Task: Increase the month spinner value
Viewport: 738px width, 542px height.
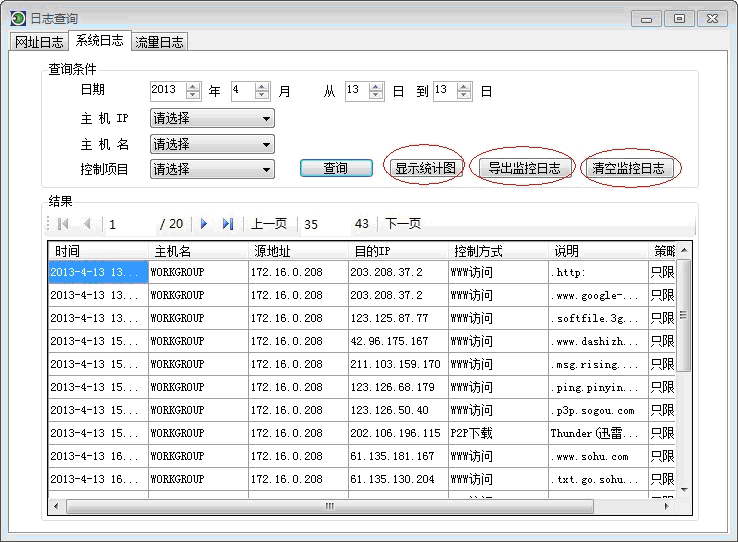Action: click(x=262, y=87)
